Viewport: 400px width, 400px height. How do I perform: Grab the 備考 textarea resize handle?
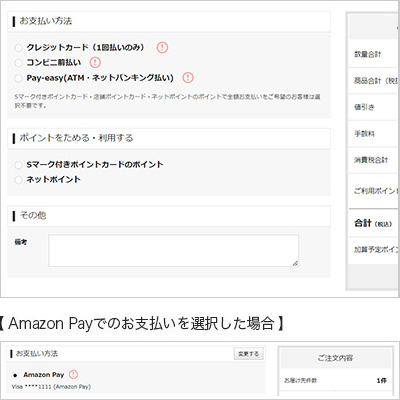tap(295, 263)
